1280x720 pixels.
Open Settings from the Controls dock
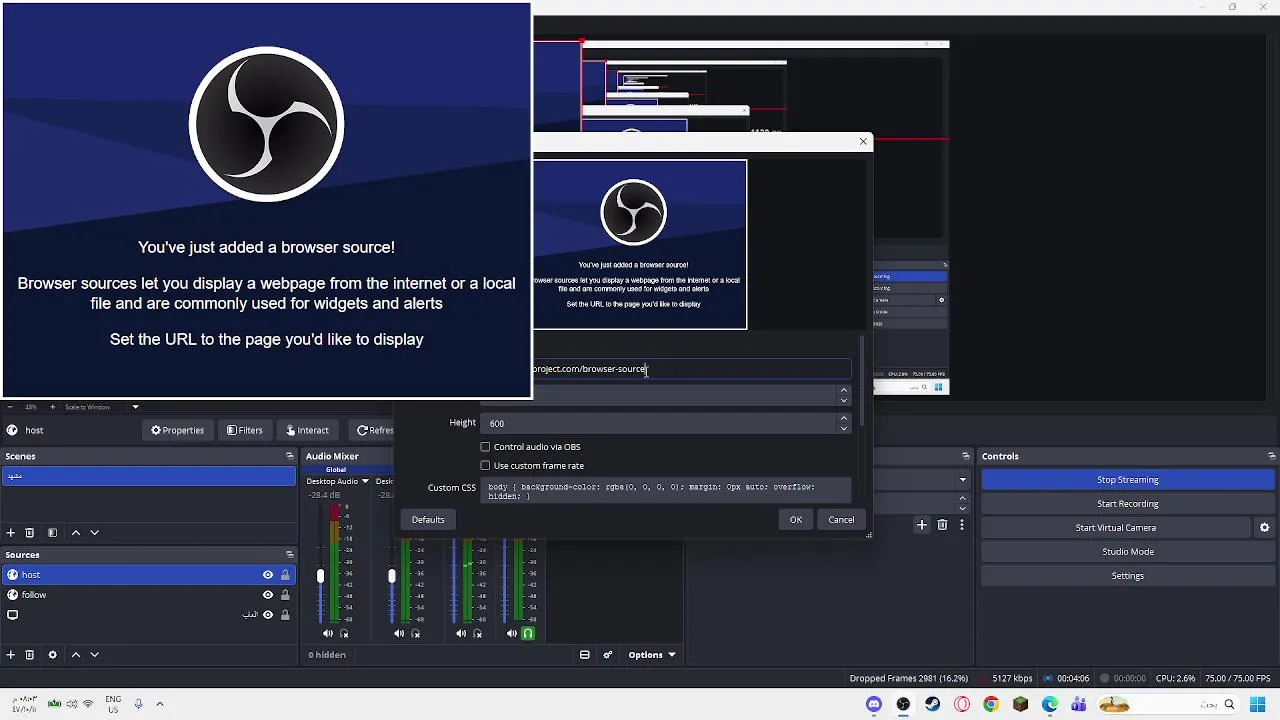(1127, 576)
